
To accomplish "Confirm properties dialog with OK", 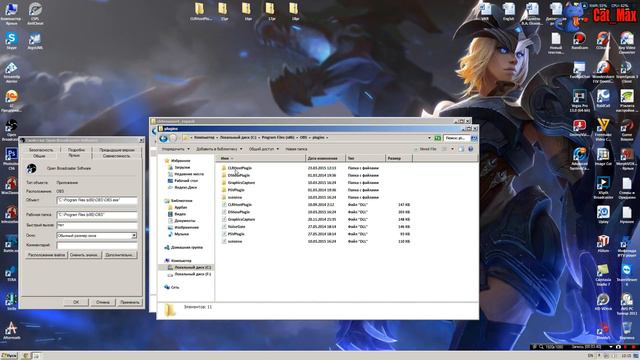I will pos(76,302).
